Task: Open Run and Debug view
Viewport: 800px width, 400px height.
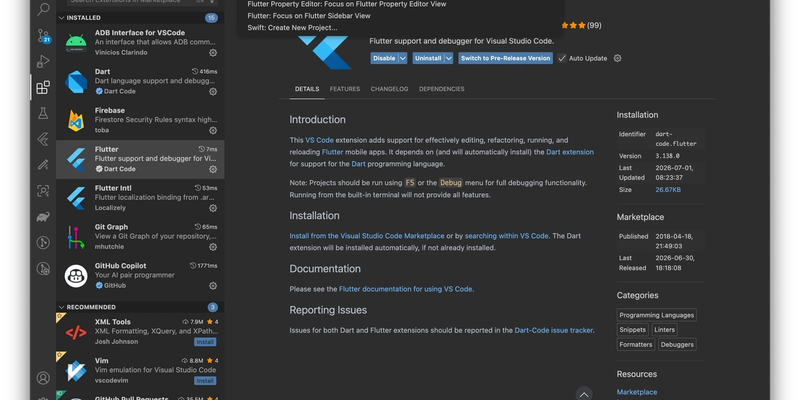Action: [43, 62]
